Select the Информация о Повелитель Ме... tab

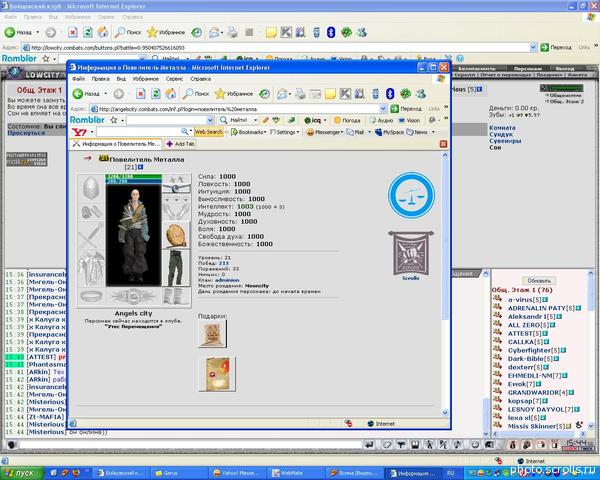point(116,144)
